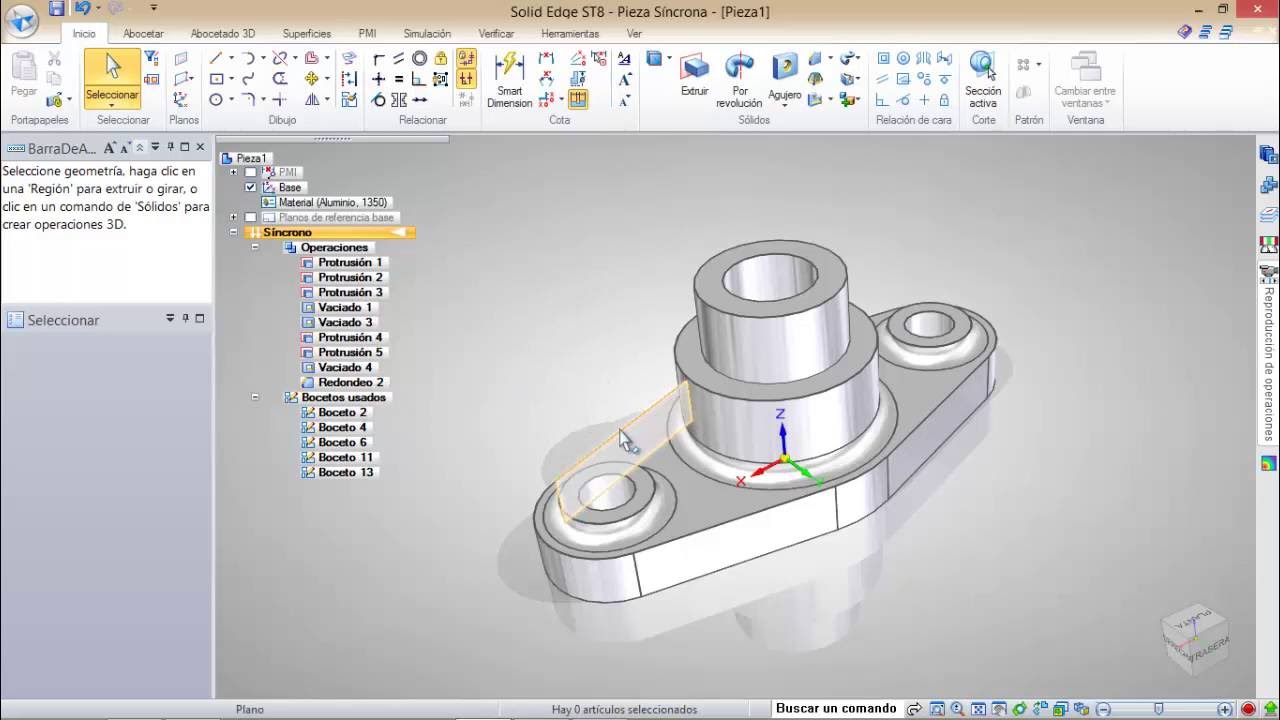Pick the rectangle sketch tool
1280x720 pixels.
tap(216, 79)
